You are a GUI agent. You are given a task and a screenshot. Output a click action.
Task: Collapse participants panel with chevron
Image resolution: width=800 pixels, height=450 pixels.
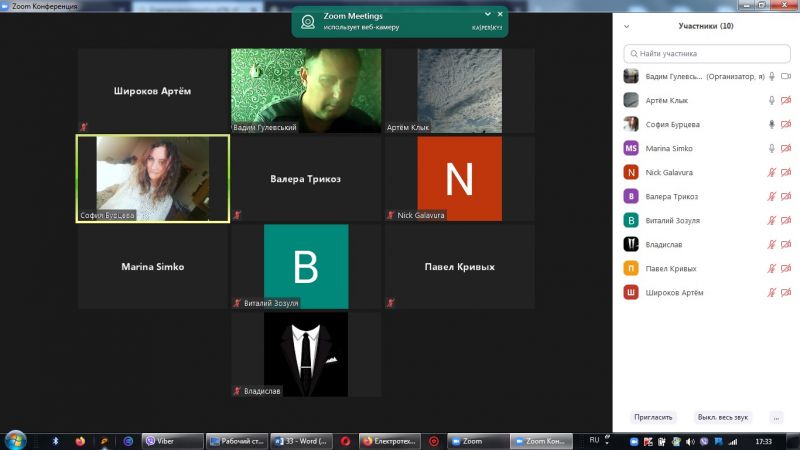tap(627, 27)
